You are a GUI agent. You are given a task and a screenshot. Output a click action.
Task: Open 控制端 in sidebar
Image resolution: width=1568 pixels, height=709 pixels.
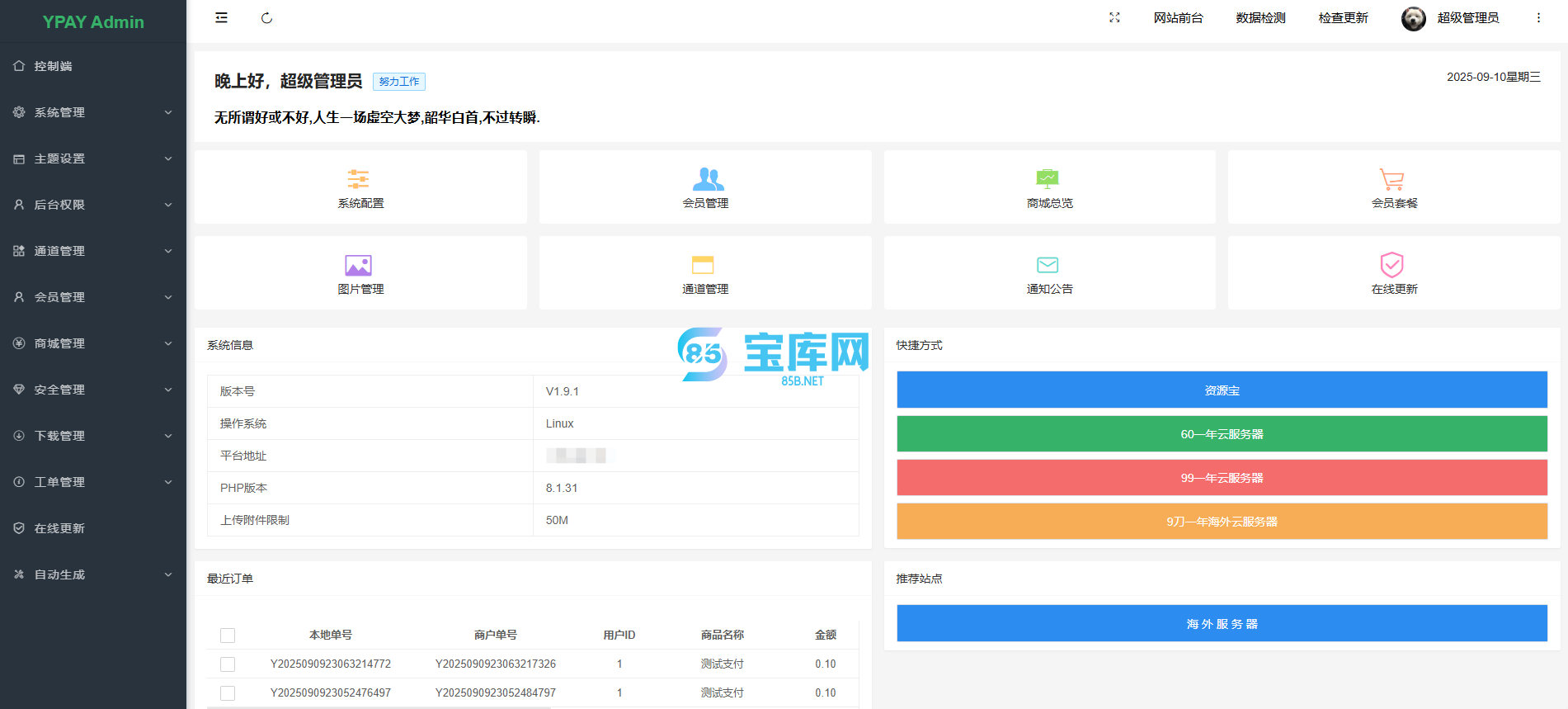click(x=54, y=66)
